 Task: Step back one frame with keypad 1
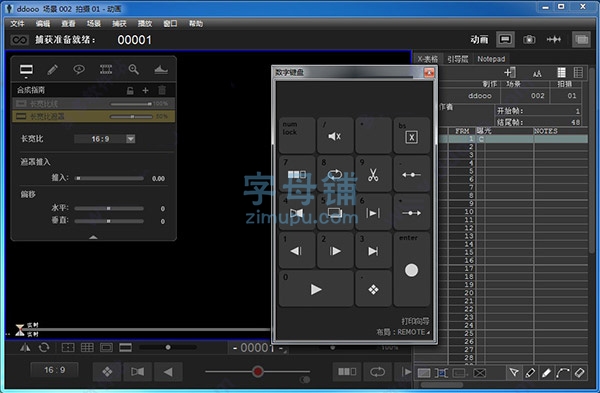tap(297, 250)
